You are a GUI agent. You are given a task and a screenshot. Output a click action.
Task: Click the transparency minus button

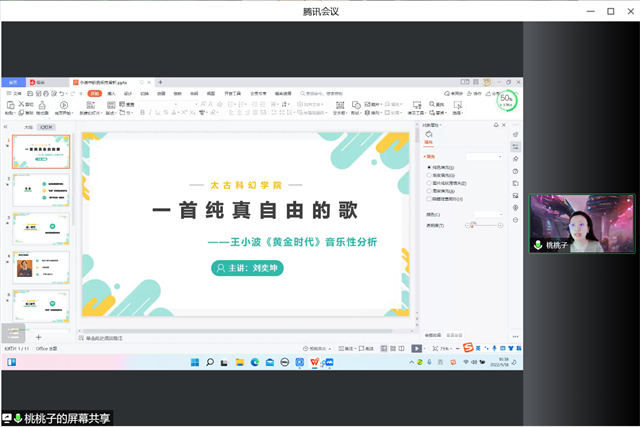tap(468, 225)
